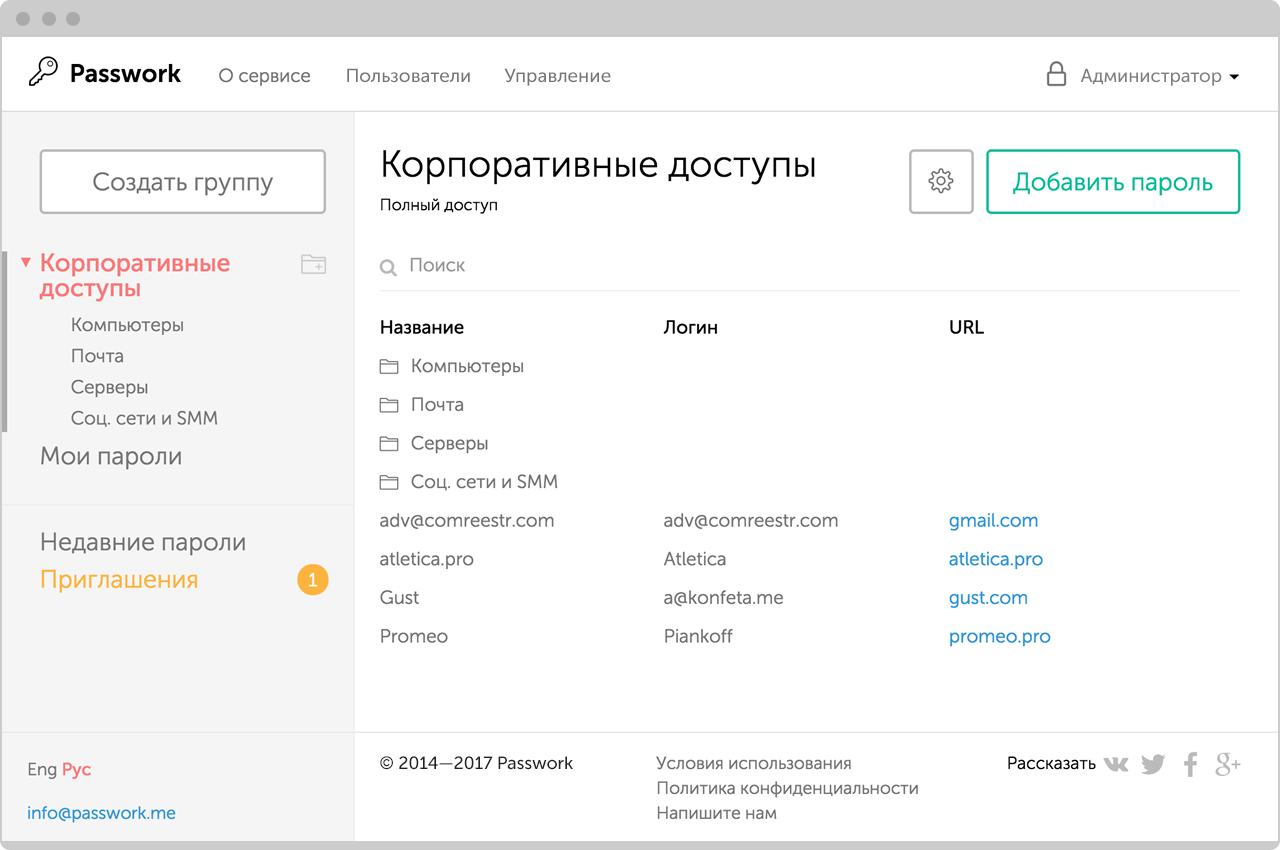The image size is (1280, 850).
Task: Open group settings gear icon
Action: coord(941,181)
